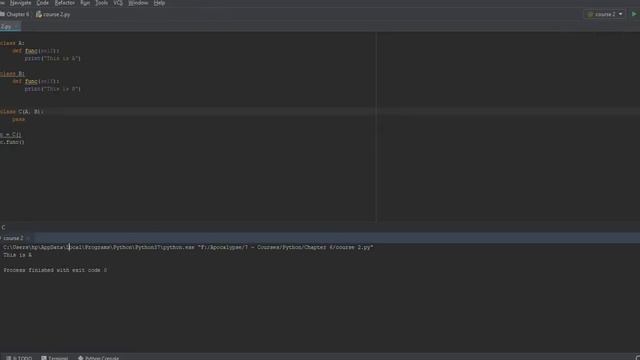The image size is (640, 360).
Task: Click the Python file icon in breadcrumb
Action: 39,14
